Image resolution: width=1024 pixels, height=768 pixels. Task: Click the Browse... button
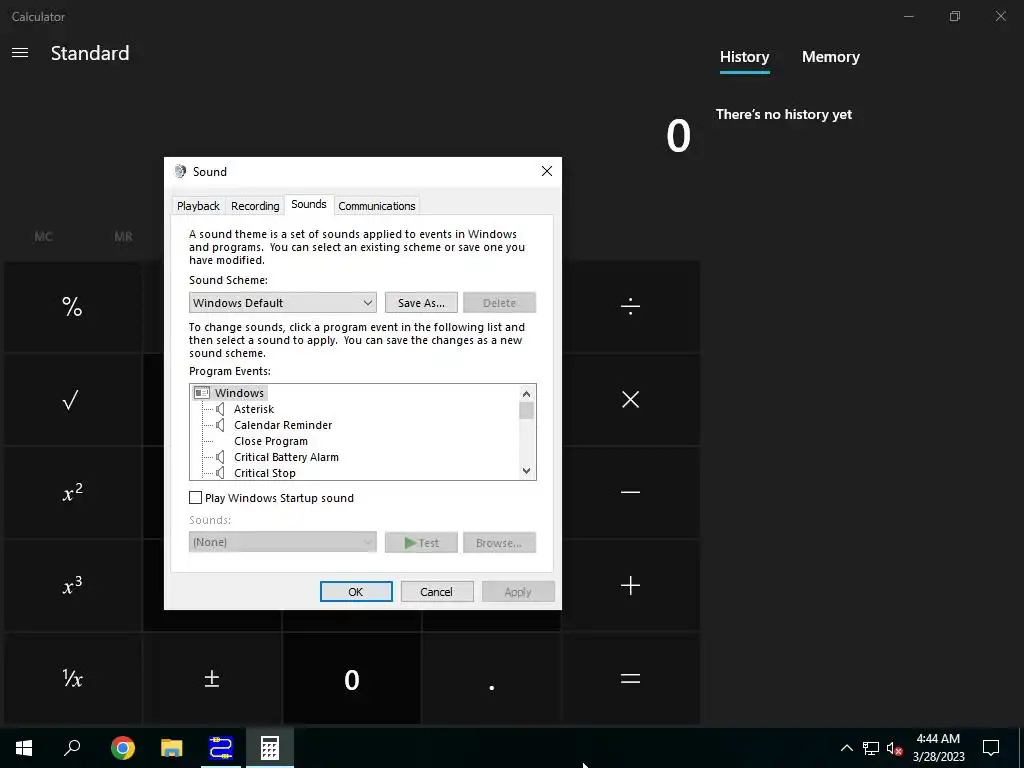point(500,543)
